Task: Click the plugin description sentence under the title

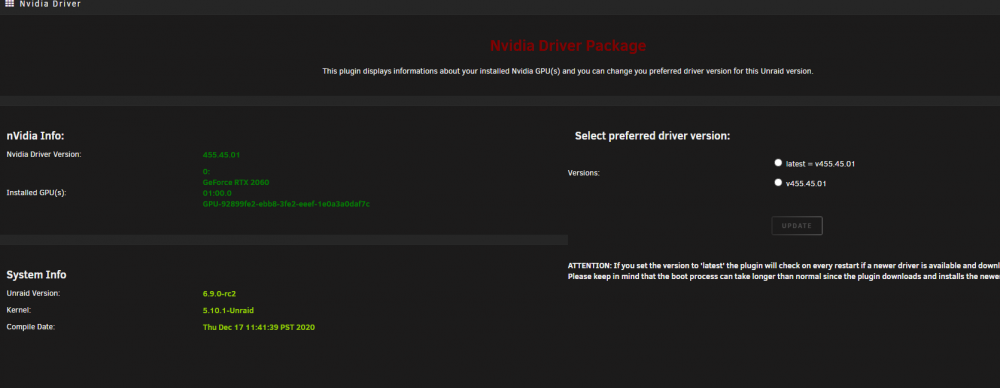Action: [x=568, y=71]
